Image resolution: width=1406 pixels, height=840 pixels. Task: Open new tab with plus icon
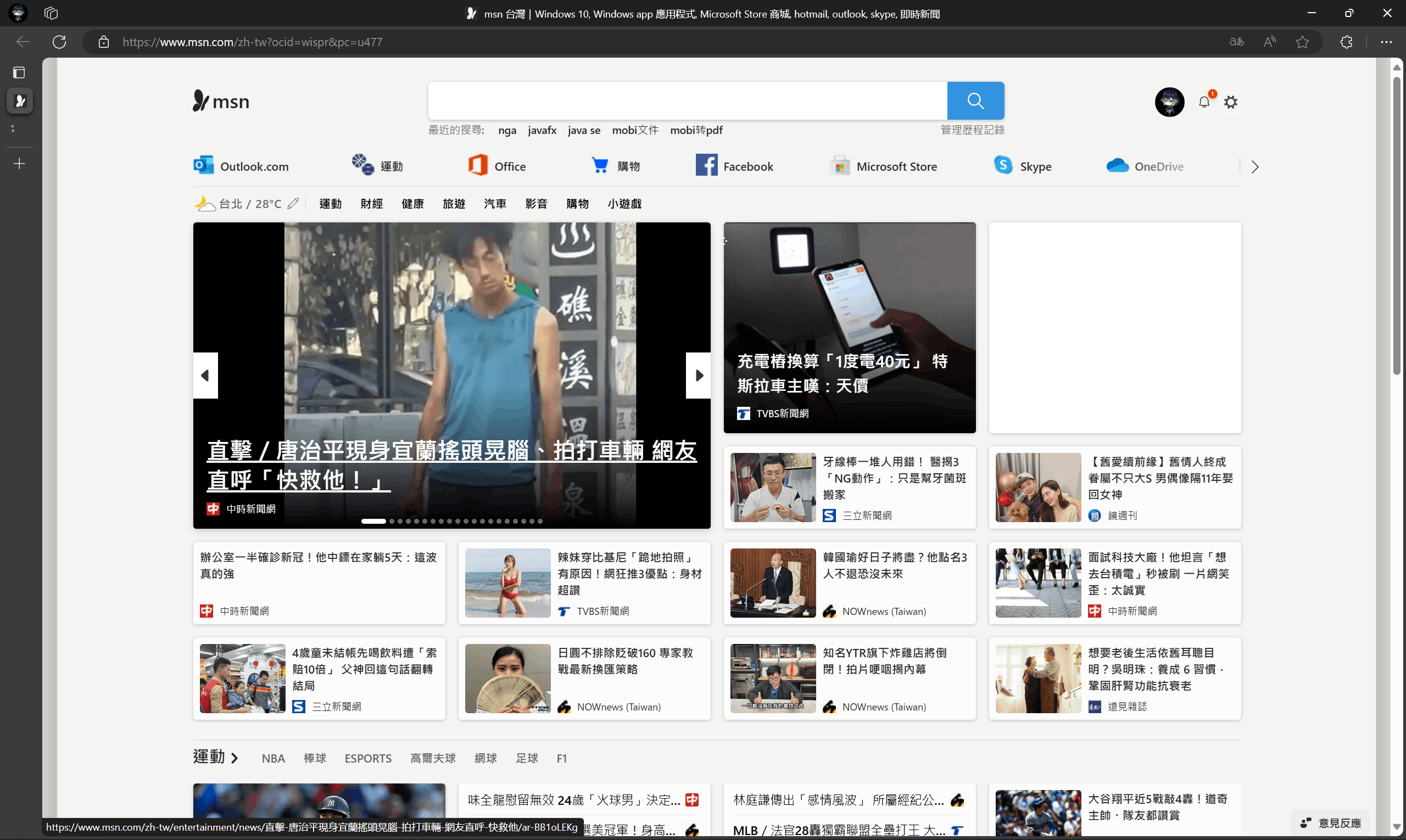19,164
